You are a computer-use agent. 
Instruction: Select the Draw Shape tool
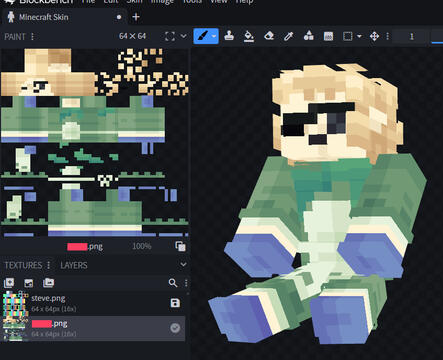tap(308, 36)
